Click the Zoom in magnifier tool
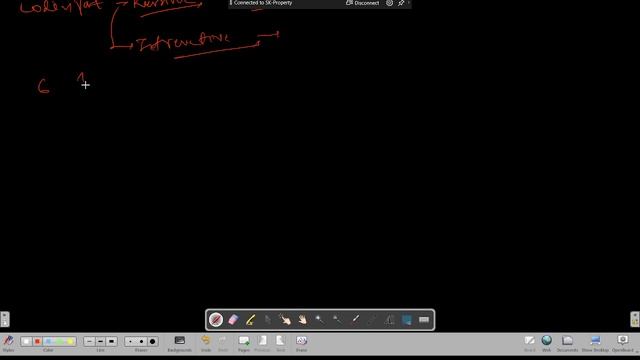Screen dimensions: 640x360 [320, 320]
